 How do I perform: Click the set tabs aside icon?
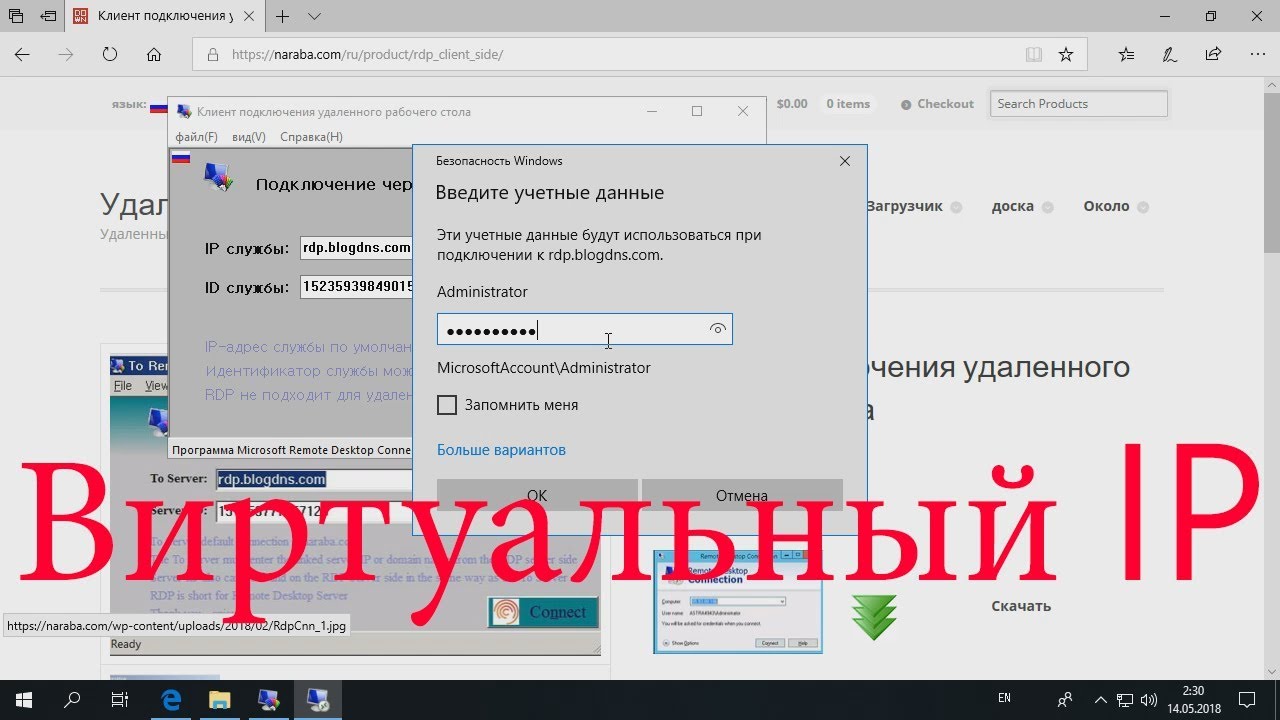pyautogui.click(x=49, y=17)
